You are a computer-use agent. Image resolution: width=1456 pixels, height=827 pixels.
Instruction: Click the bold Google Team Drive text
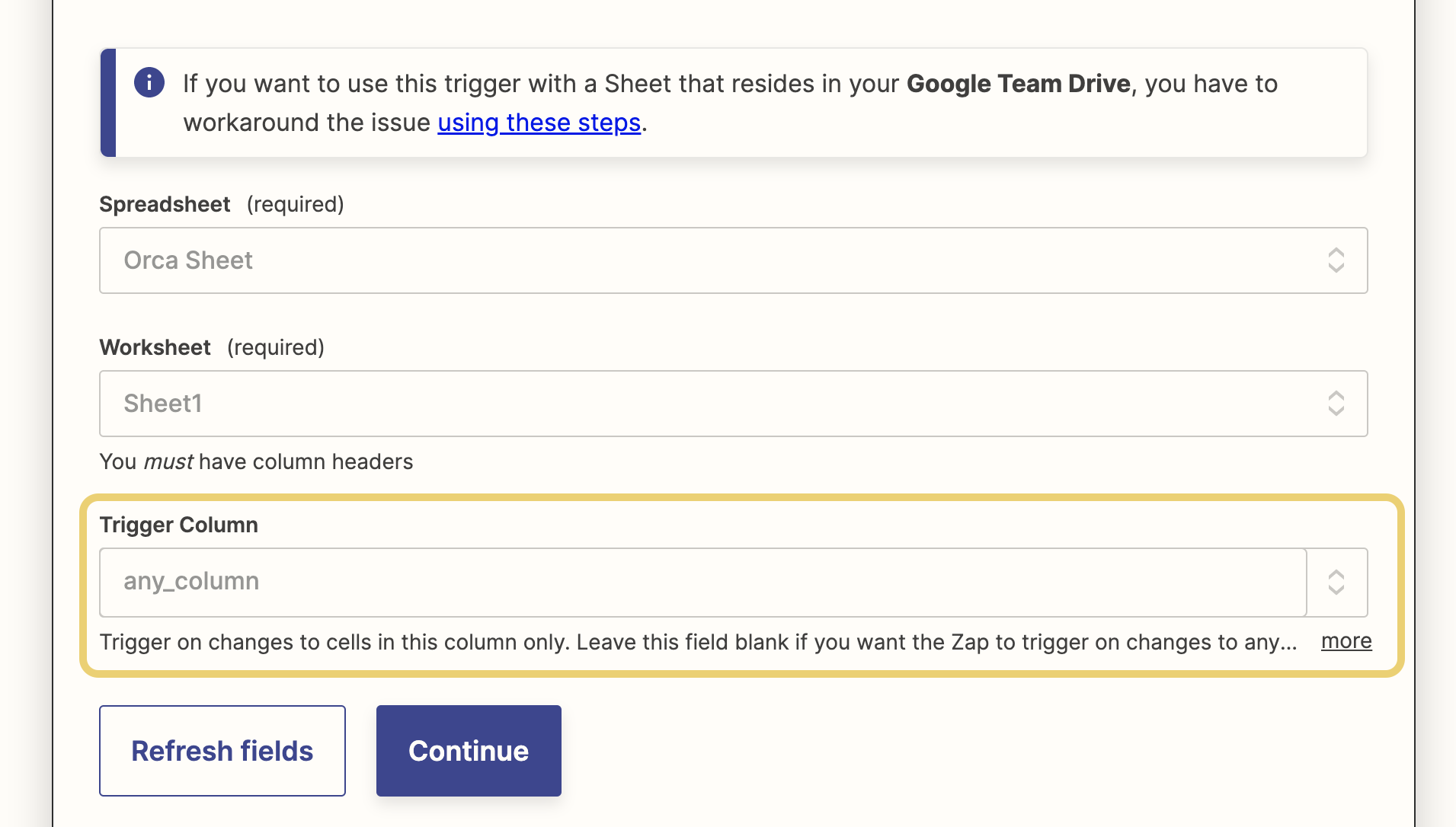1018,84
